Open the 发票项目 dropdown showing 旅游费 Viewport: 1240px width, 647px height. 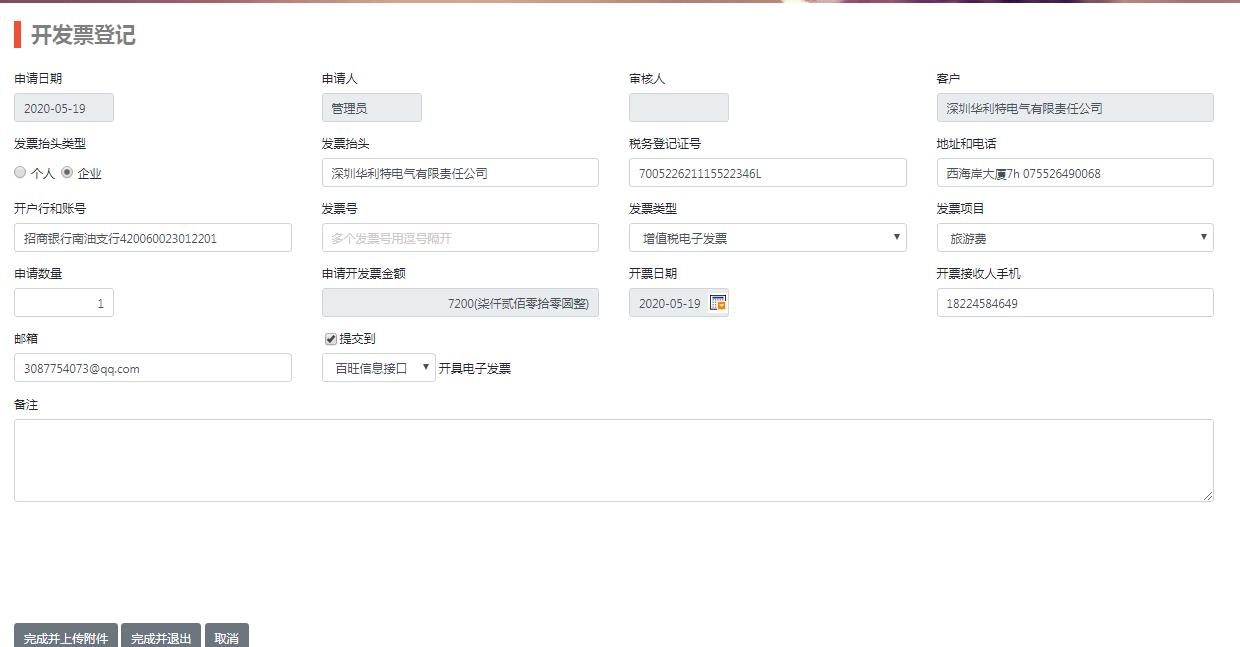(1075, 238)
